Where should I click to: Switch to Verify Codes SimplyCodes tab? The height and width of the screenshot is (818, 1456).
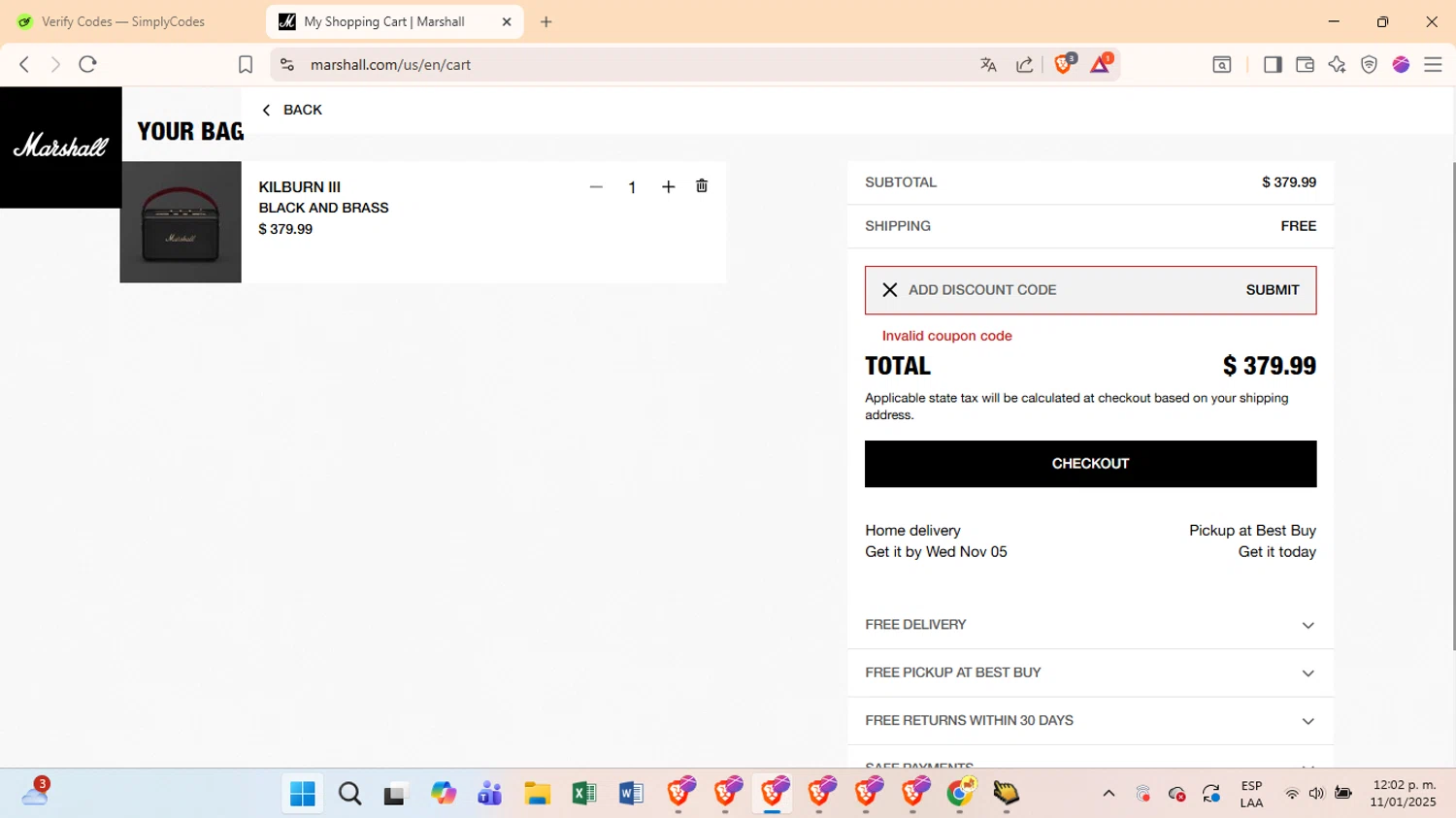[x=123, y=21]
